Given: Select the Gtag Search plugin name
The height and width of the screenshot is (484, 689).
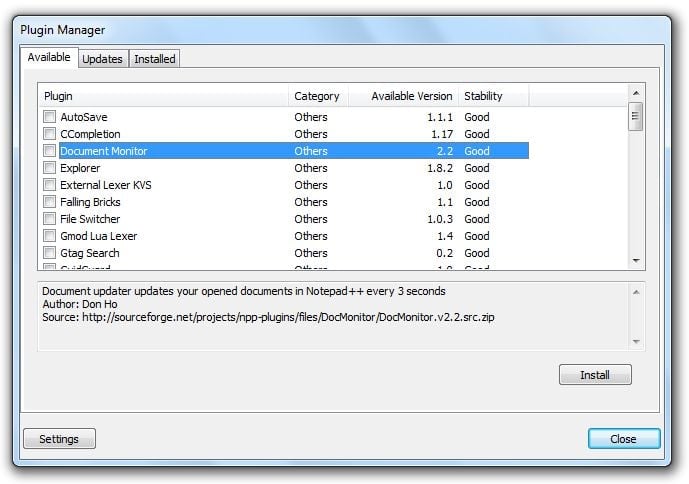Looking at the screenshot, I should point(90,253).
